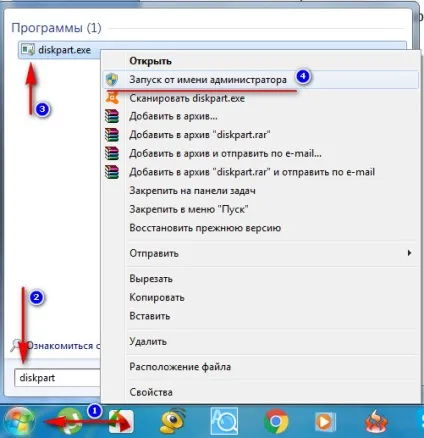The height and width of the screenshot is (438, 424).
Task: Click the Ознакомиться search link
Action: [x=63, y=346]
